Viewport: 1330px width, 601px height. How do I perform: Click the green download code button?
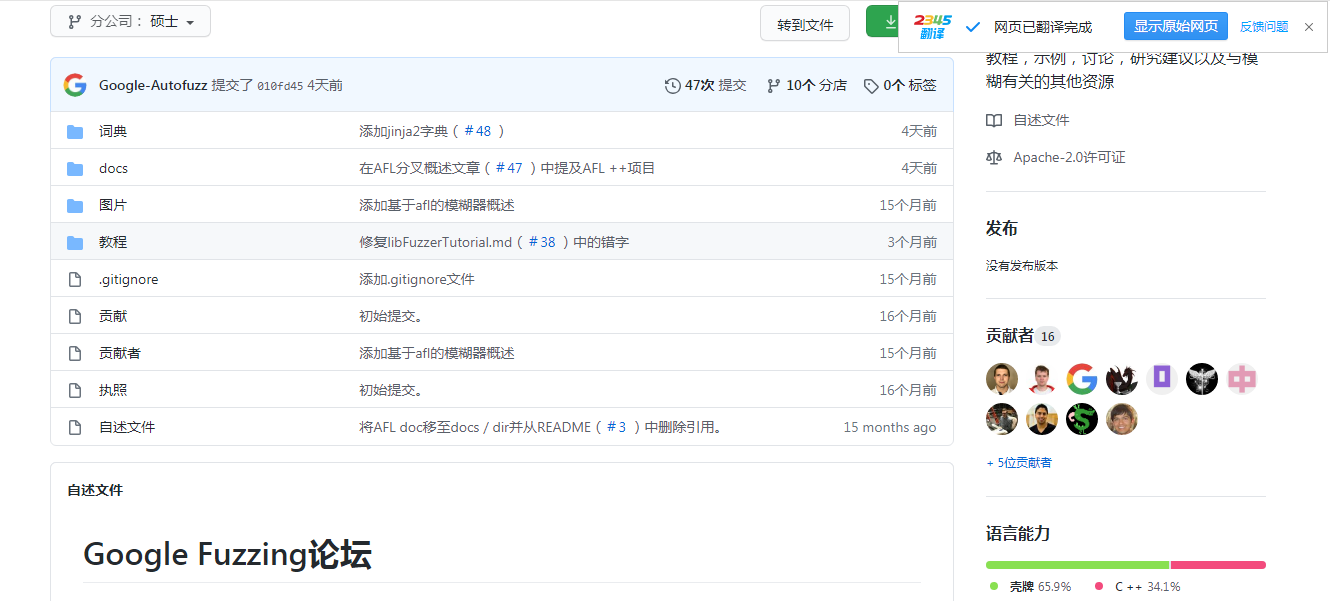883,21
